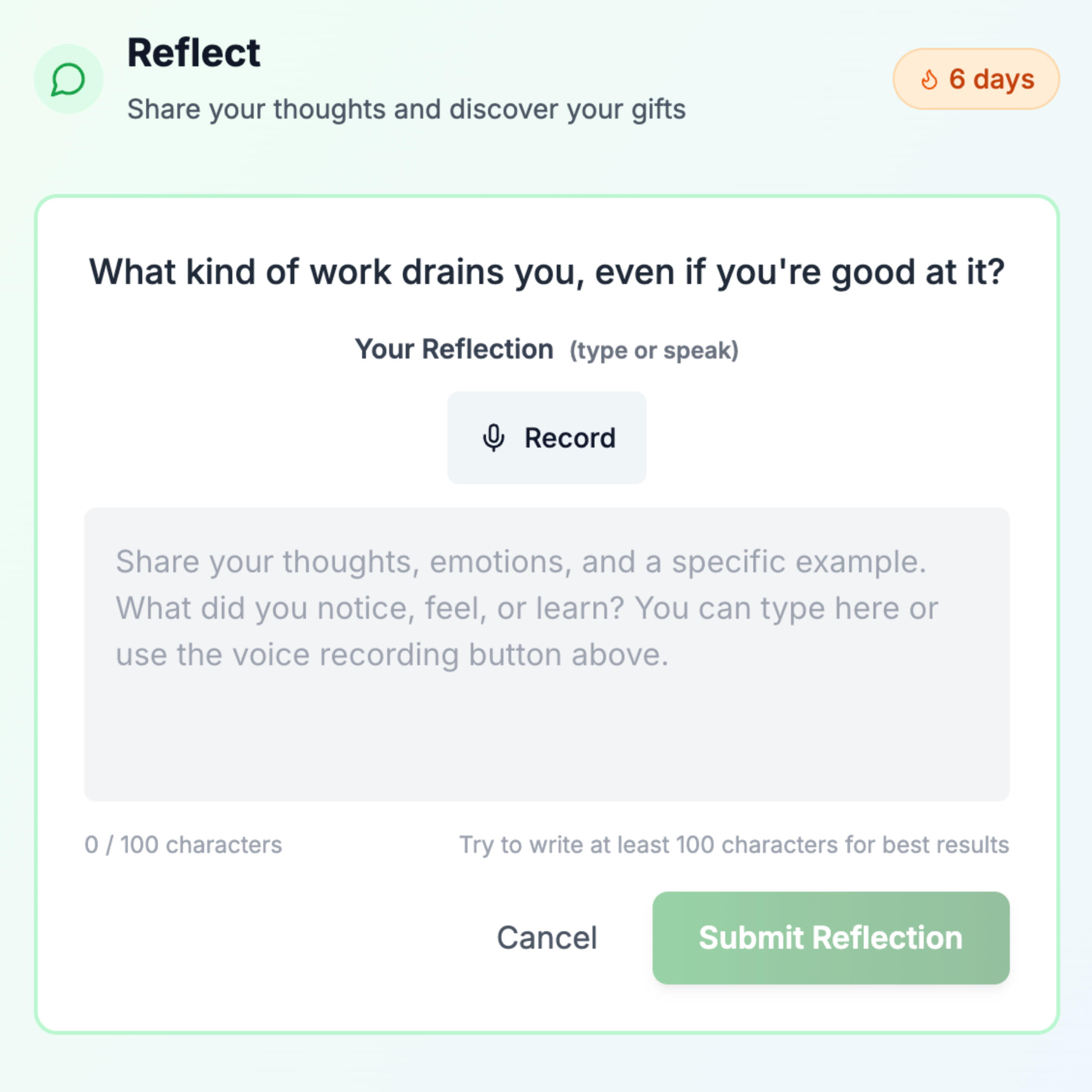This screenshot has width=1092, height=1092.
Task: Click the flame icon in the streak badge
Action: tap(929, 80)
